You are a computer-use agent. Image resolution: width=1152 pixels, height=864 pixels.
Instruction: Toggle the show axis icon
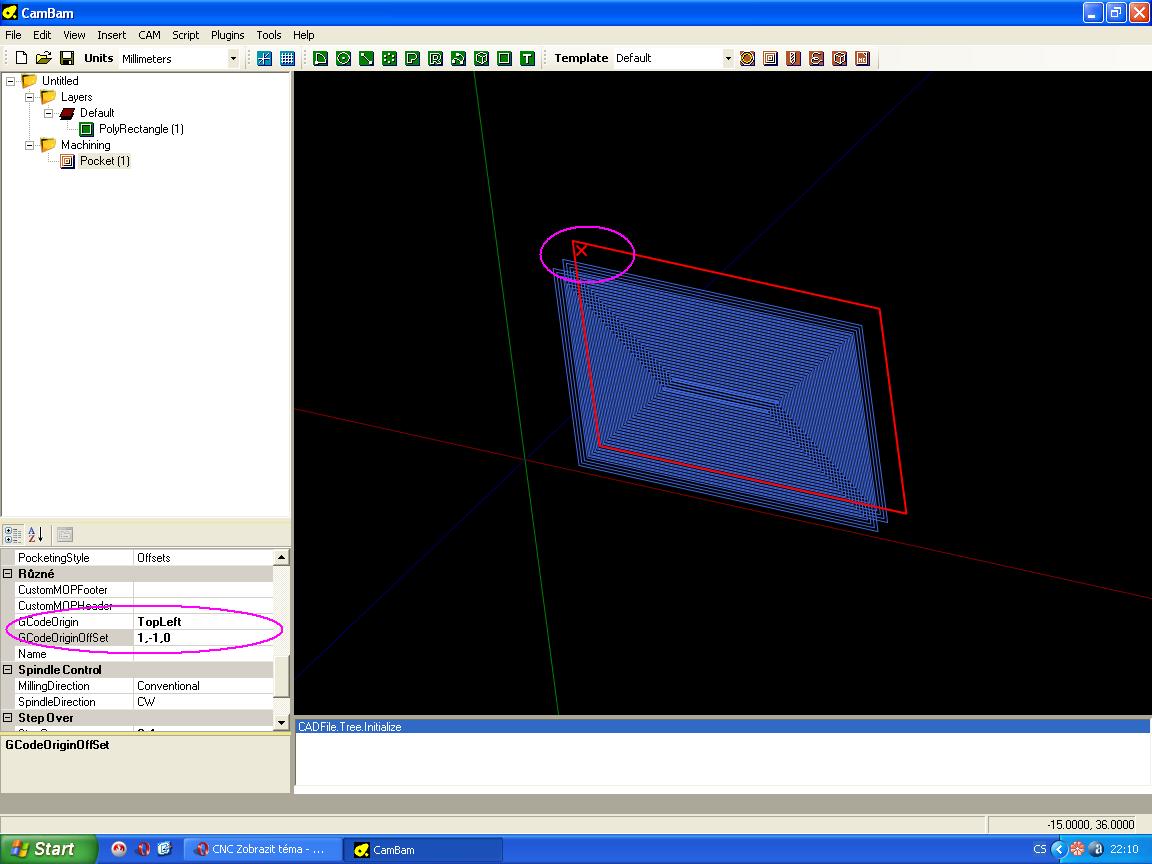click(x=264, y=58)
